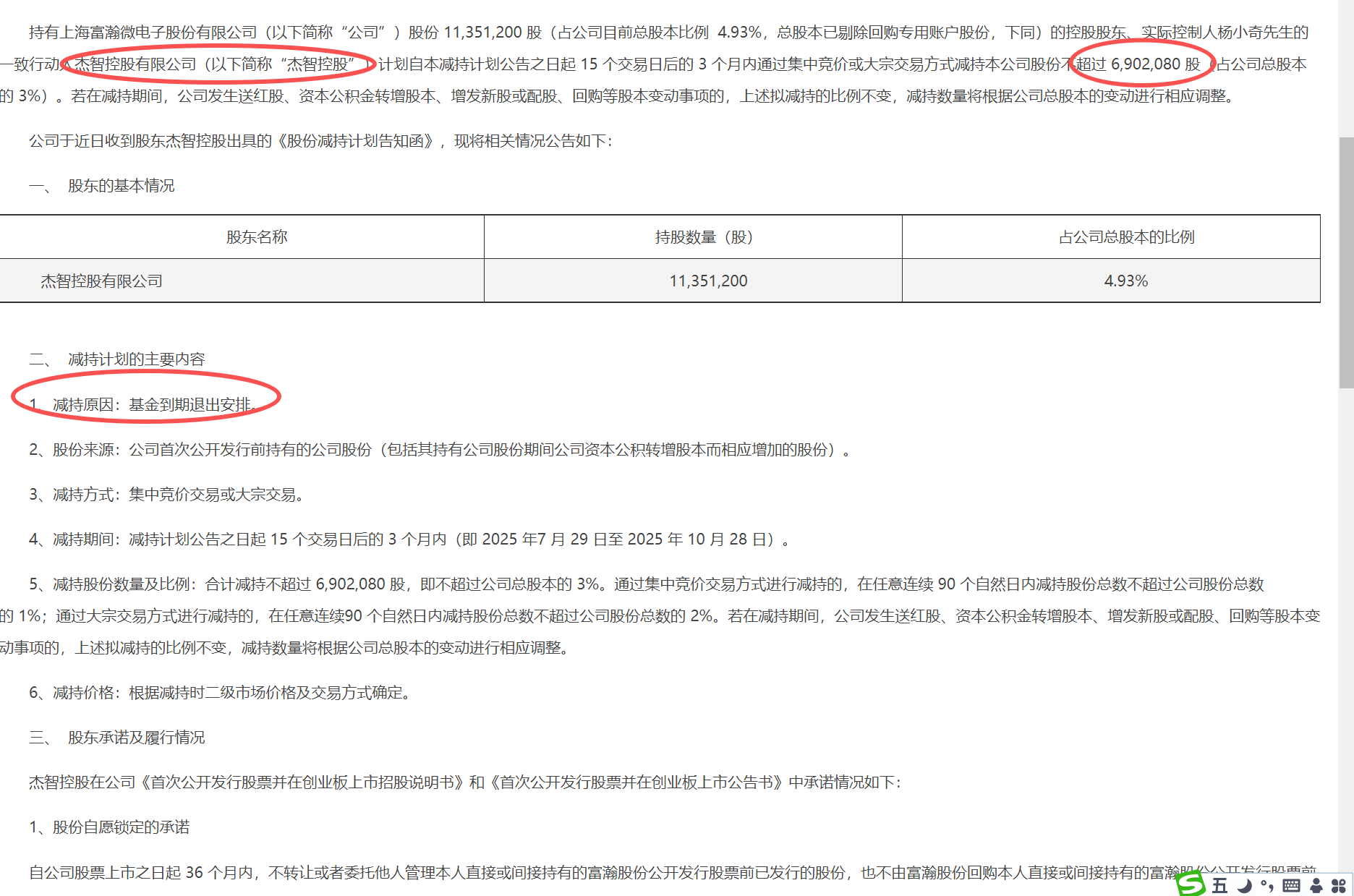Open the soft keyboard icon
1354x896 pixels.
pos(1291,886)
